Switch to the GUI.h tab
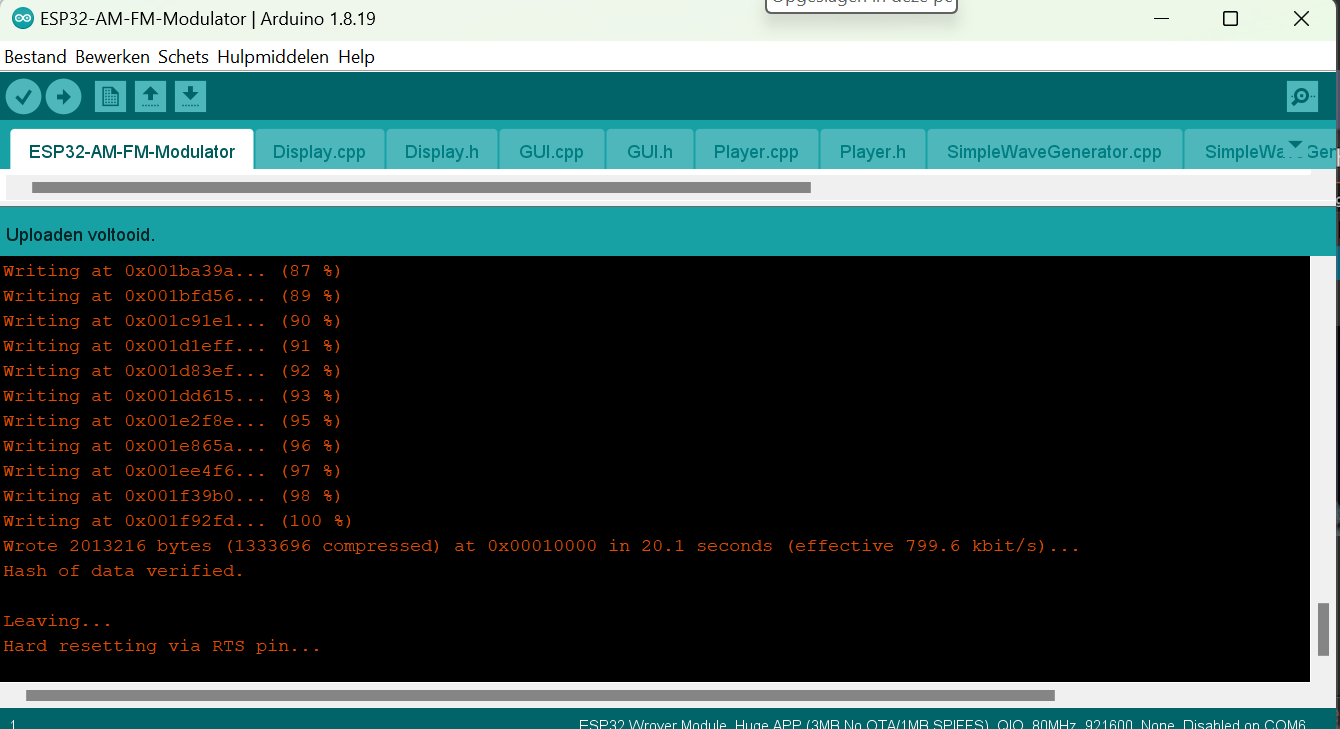The image size is (1340, 729). pyautogui.click(x=650, y=151)
